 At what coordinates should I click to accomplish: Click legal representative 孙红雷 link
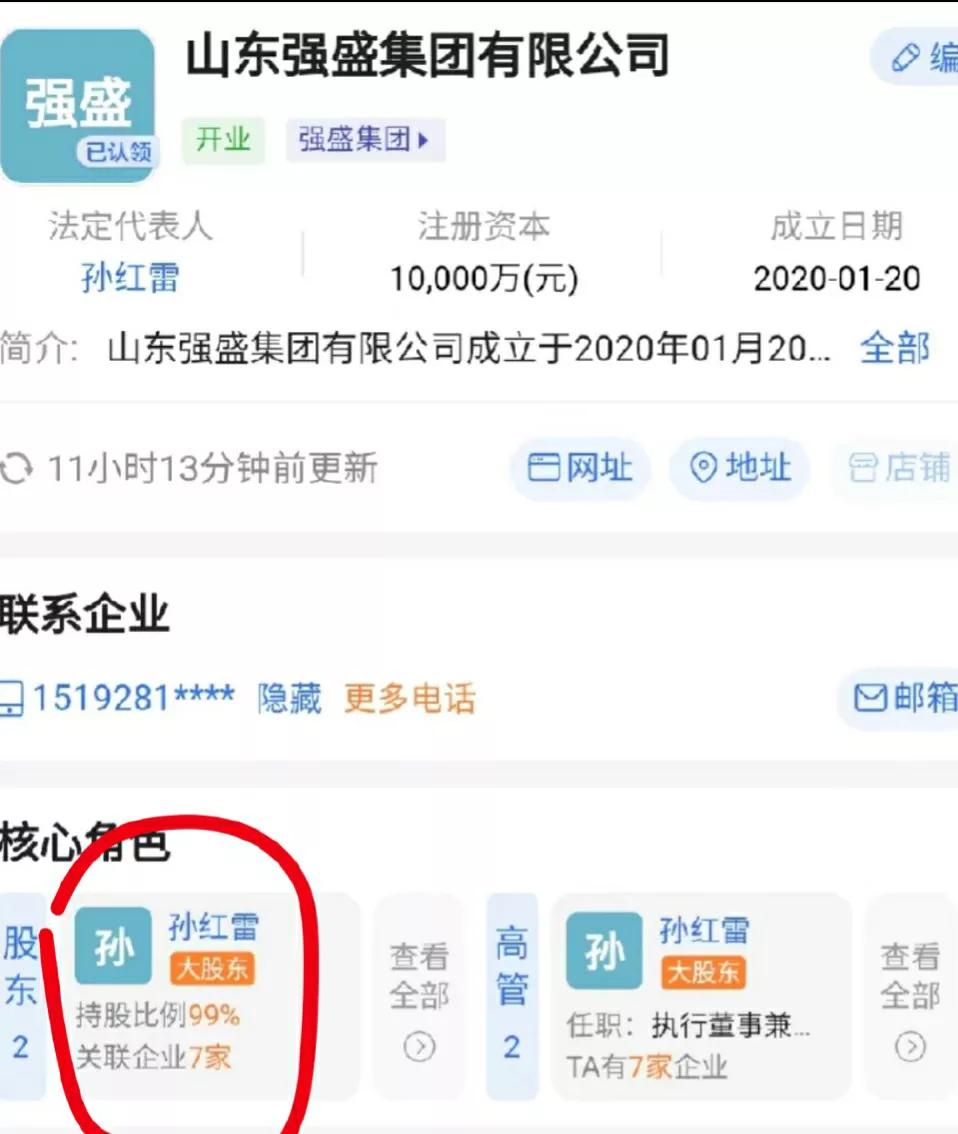pyautogui.click(x=130, y=278)
